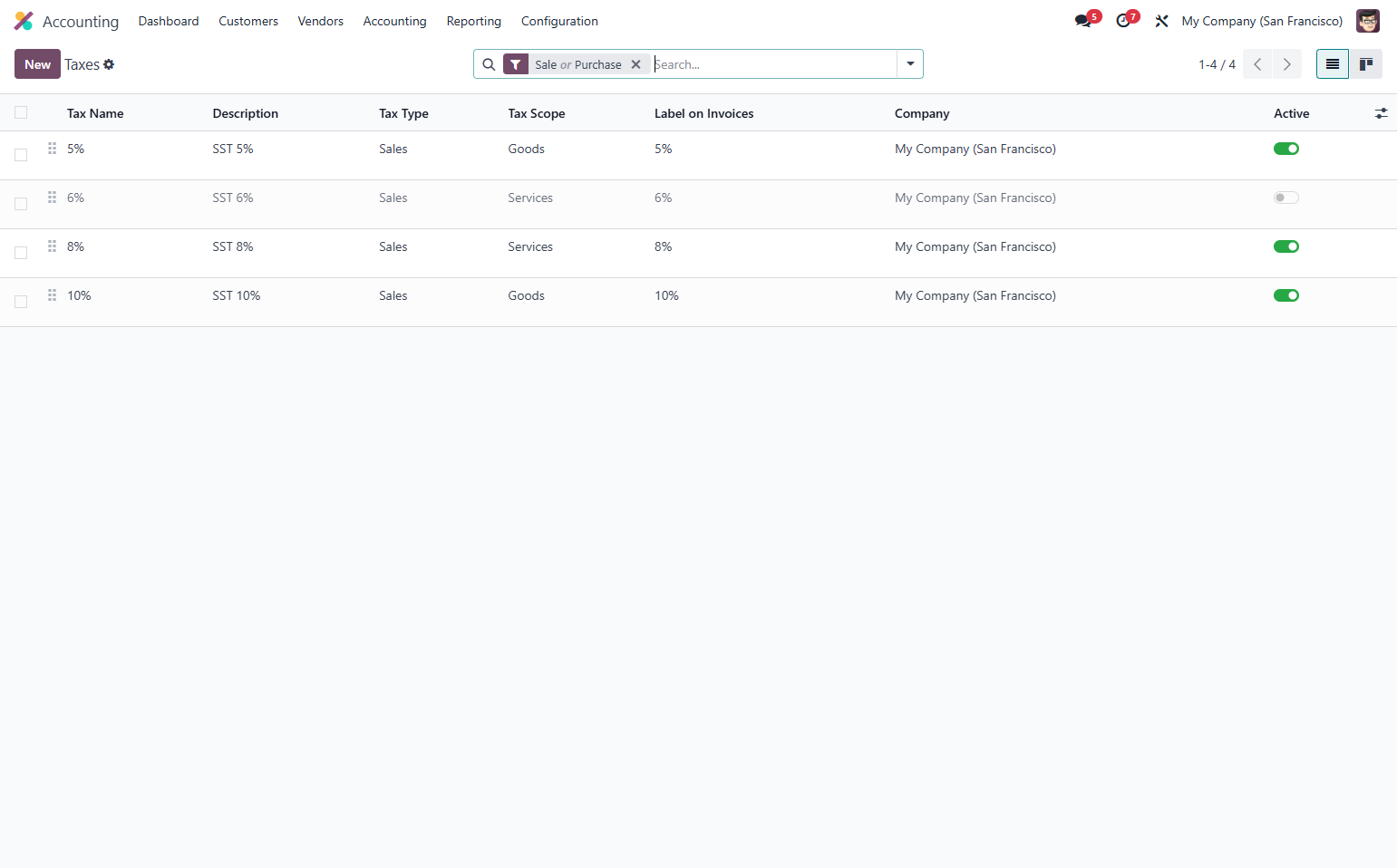The image size is (1397, 868).
Task: Click the pager 1-4 / 4 counter
Action: [x=1217, y=64]
